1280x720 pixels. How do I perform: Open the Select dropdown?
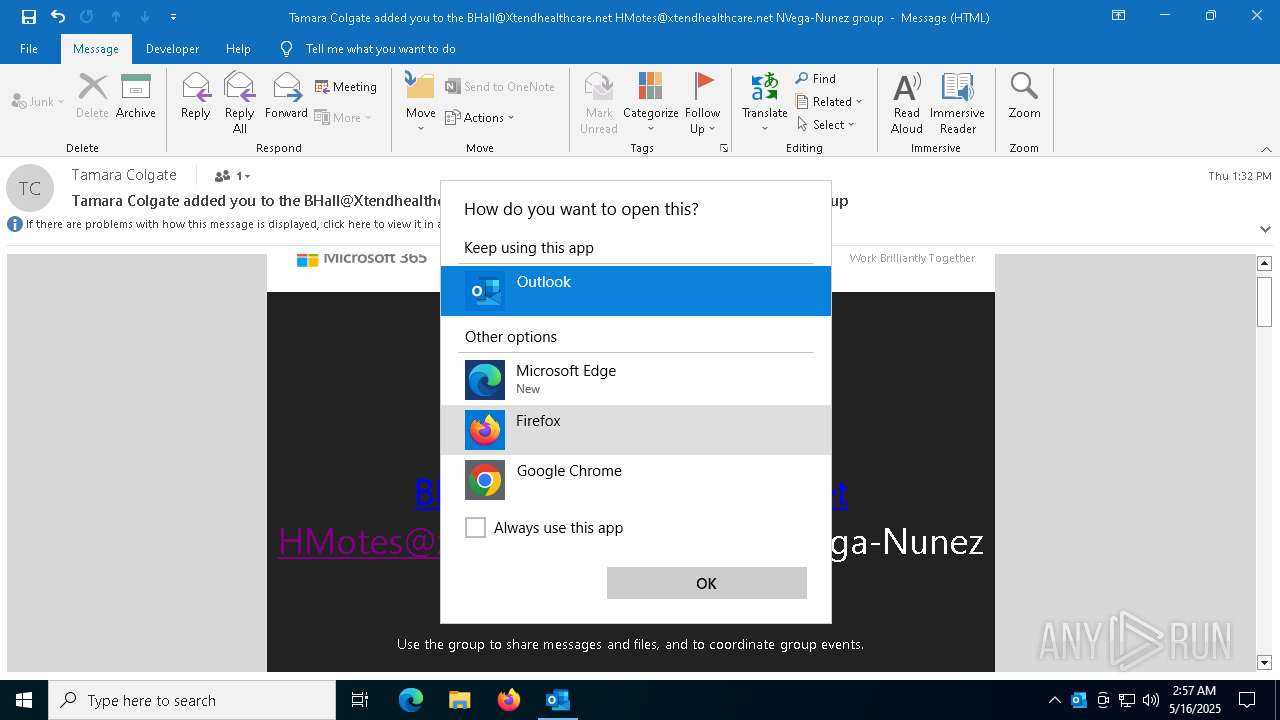[826, 124]
